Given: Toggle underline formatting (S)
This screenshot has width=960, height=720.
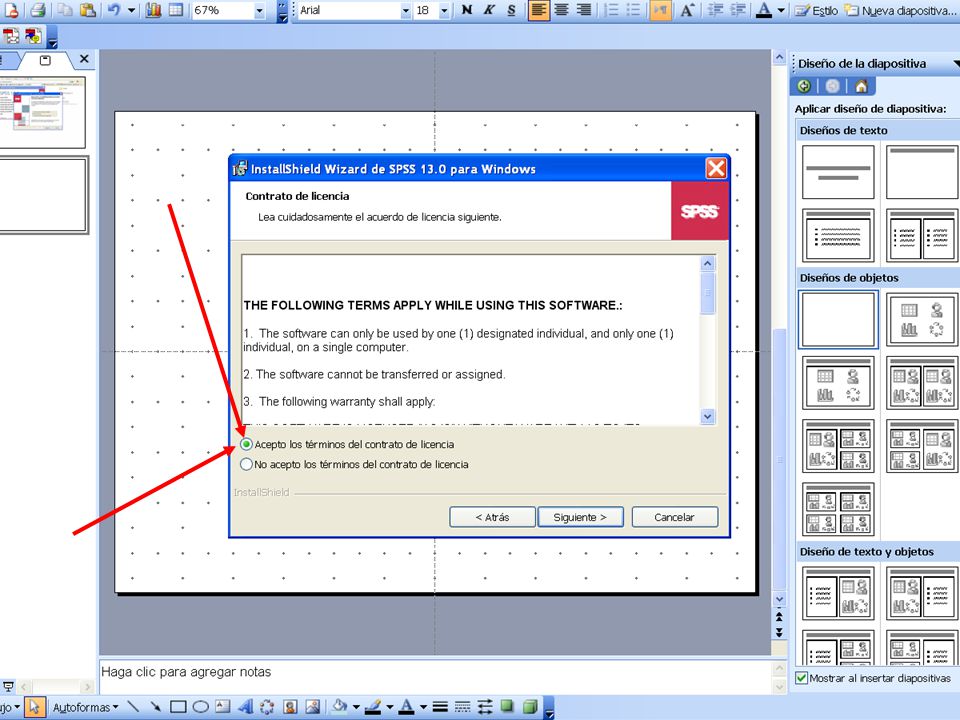Looking at the screenshot, I should pyautogui.click(x=511, y=10).
